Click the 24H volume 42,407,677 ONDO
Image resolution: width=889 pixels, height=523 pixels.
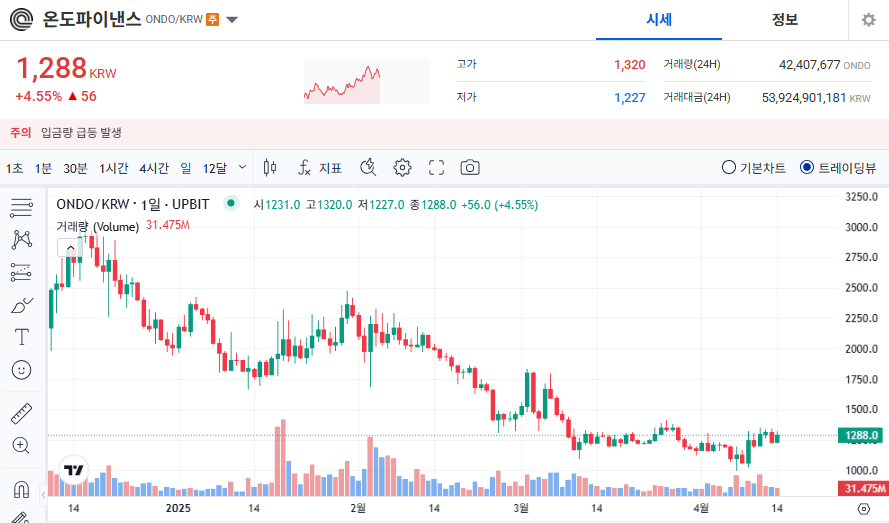pos(824,65)
